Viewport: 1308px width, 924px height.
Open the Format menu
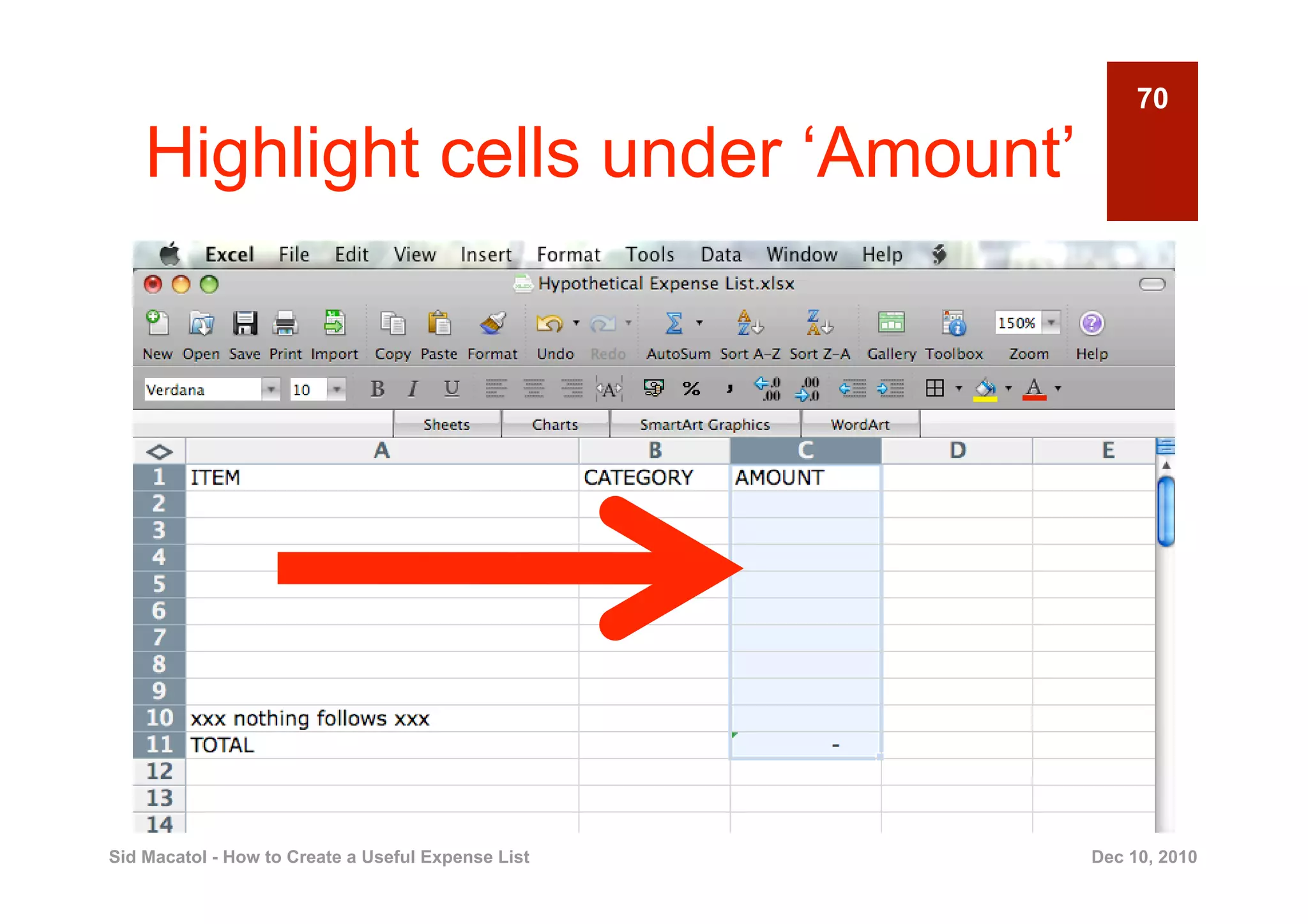click(x=568, y=255)
